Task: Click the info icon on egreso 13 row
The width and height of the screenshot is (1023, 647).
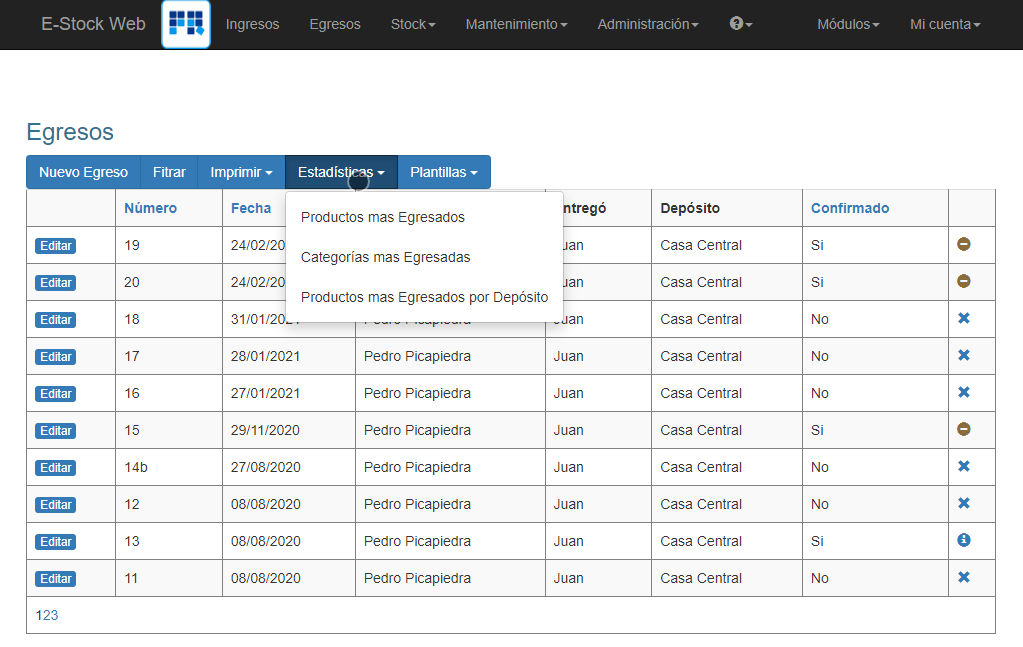Action: (x=963, y=540)
